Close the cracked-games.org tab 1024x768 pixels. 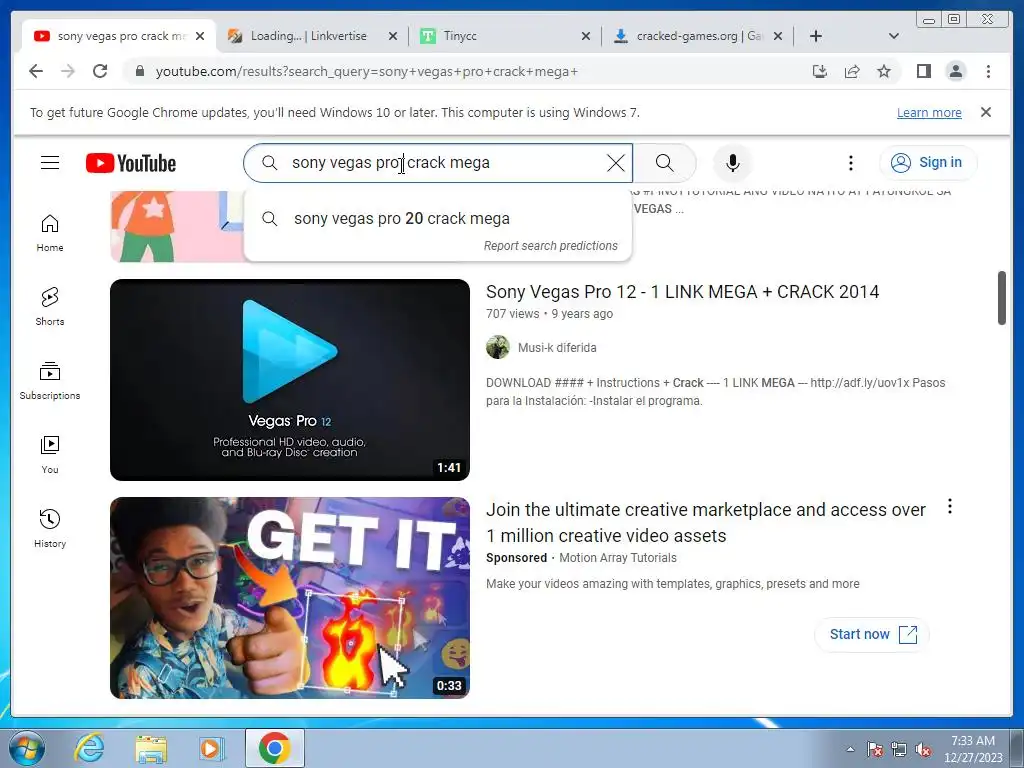[x=778, y=36]
